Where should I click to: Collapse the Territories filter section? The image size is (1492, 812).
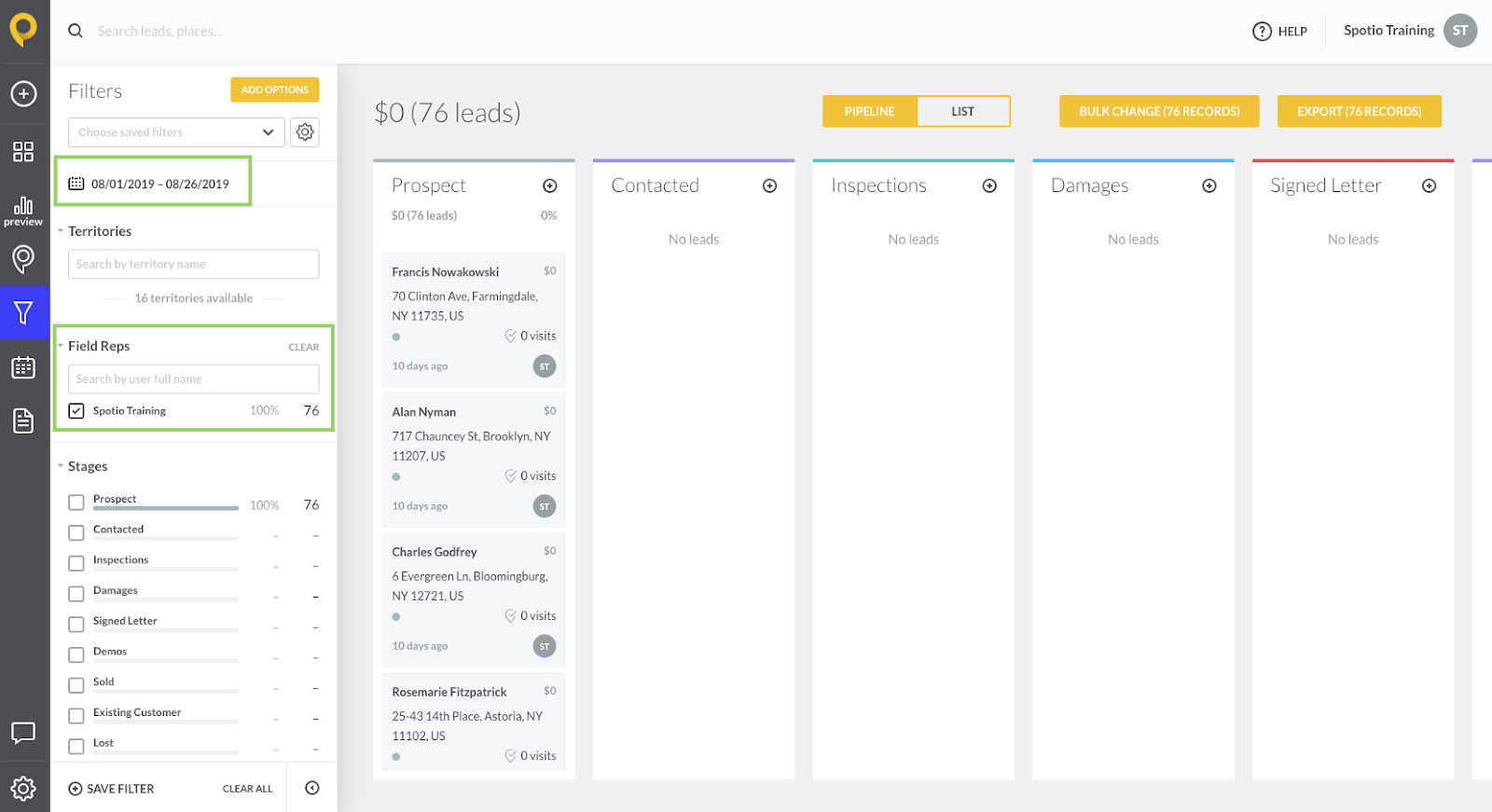(x=61, y=231)
